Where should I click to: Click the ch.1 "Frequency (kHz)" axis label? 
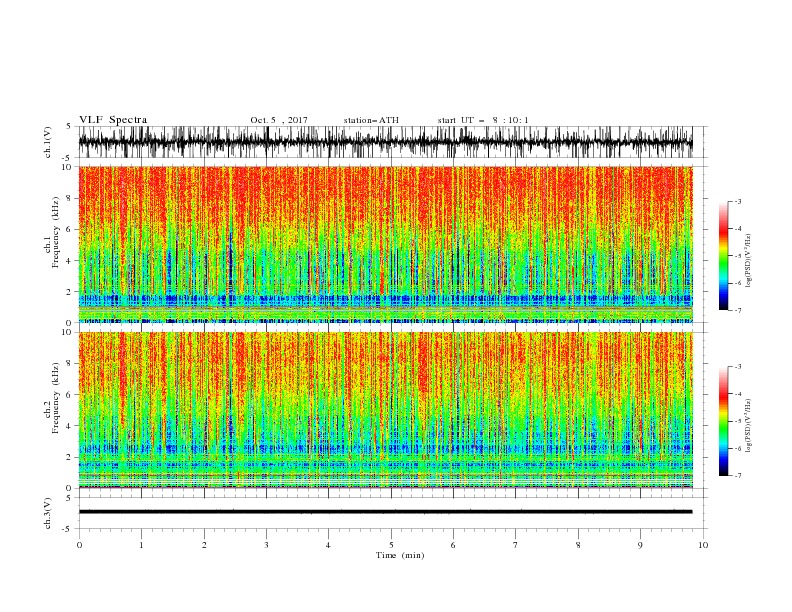click(56, 232)
